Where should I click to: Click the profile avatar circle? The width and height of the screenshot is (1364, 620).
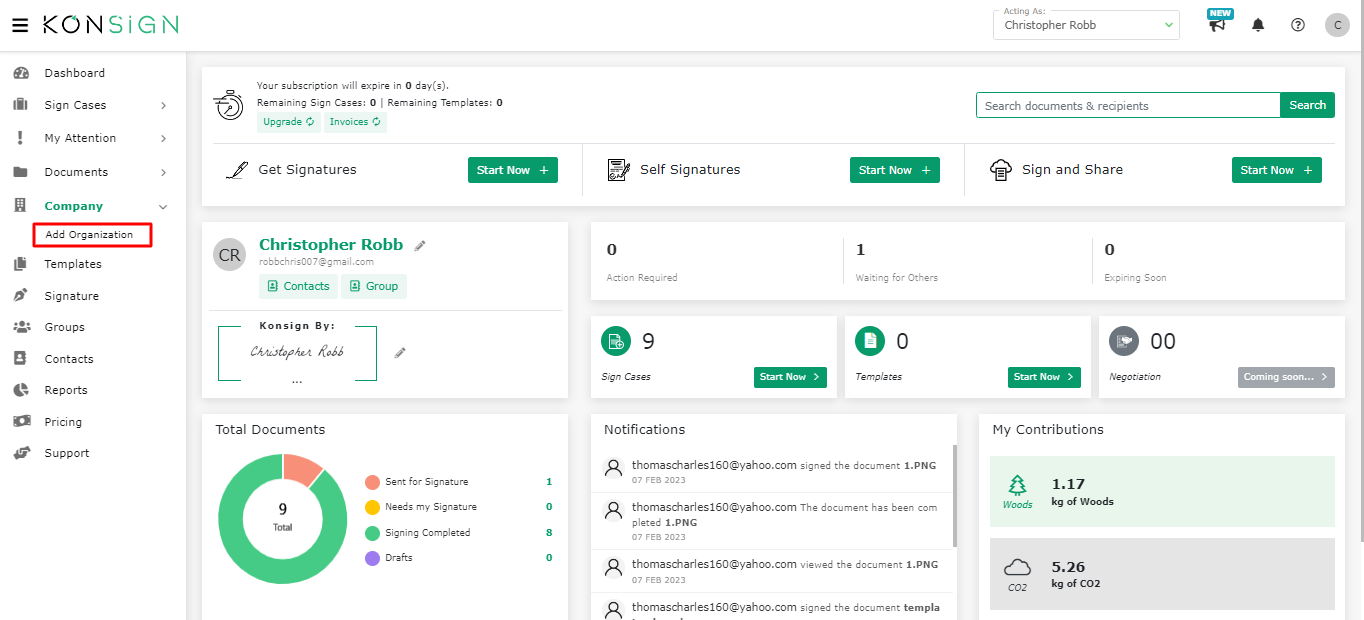click(x=1337, y=25)
